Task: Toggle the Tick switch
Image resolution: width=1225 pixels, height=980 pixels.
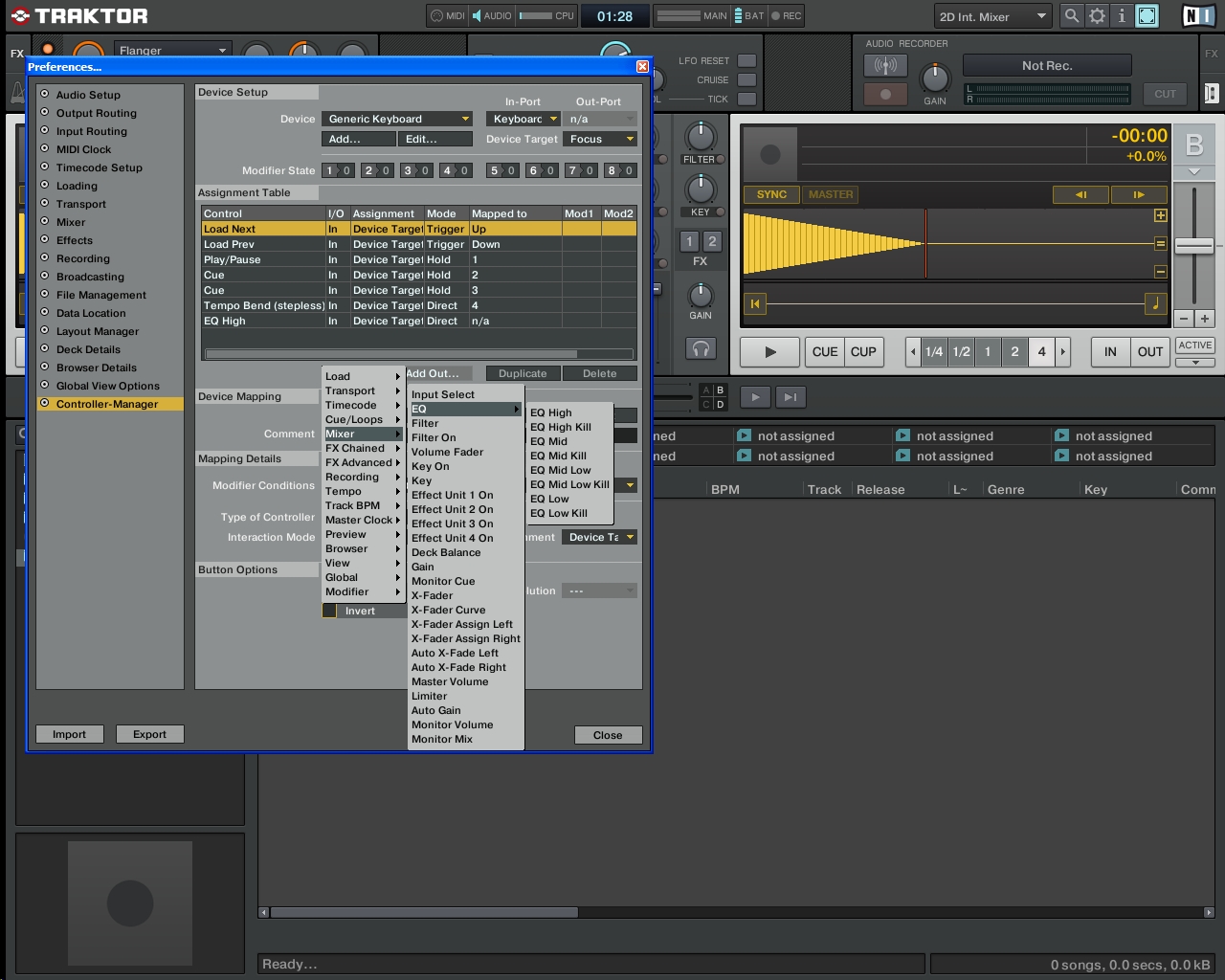Action: pyautogui.click(x=746, y=99)
